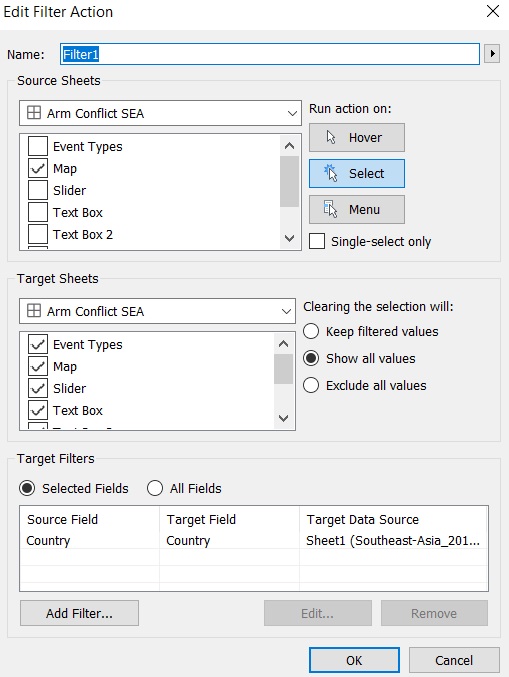The image size is (509, 677).
Task: Click the Target Sheets list scrollbar thumb
Action: tap(283, 369)
